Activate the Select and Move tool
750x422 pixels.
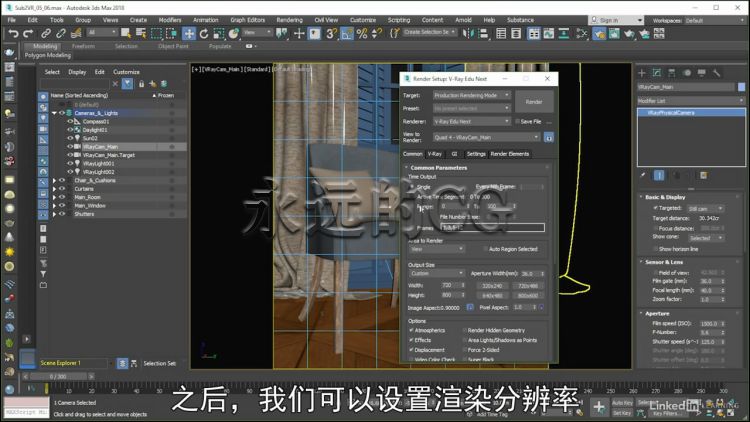pos(189,33)
